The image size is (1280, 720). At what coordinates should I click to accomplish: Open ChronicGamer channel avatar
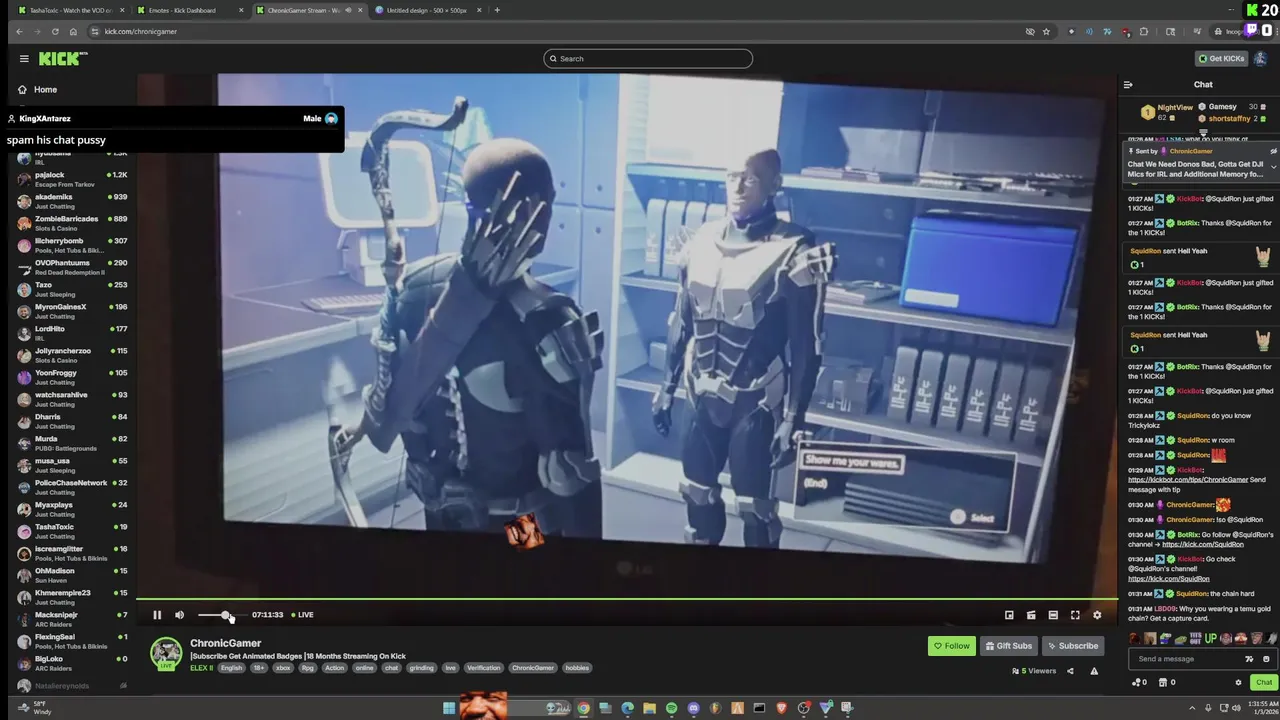tap(166, 653)
